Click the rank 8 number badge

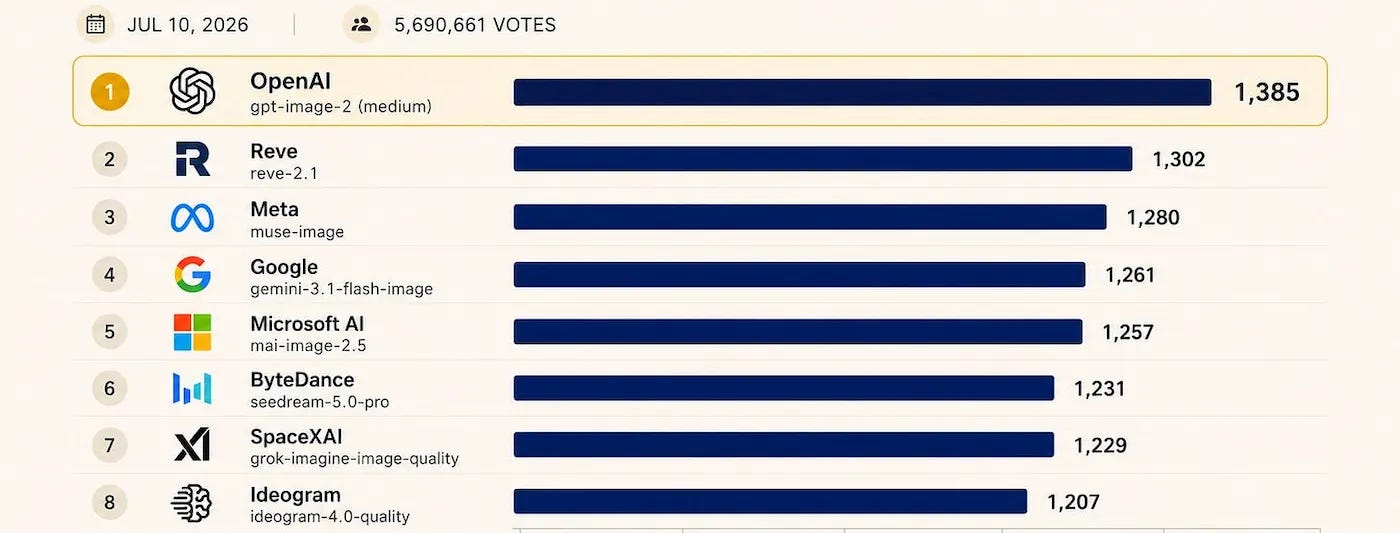110,502
